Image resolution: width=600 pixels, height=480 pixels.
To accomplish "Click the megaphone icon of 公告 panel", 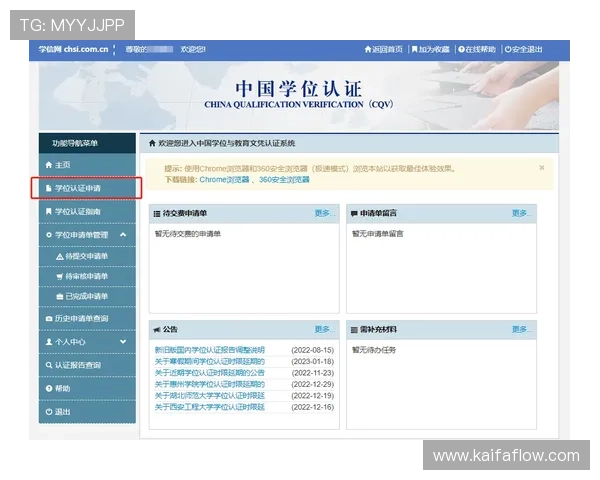I will click(x=157, y=330).
